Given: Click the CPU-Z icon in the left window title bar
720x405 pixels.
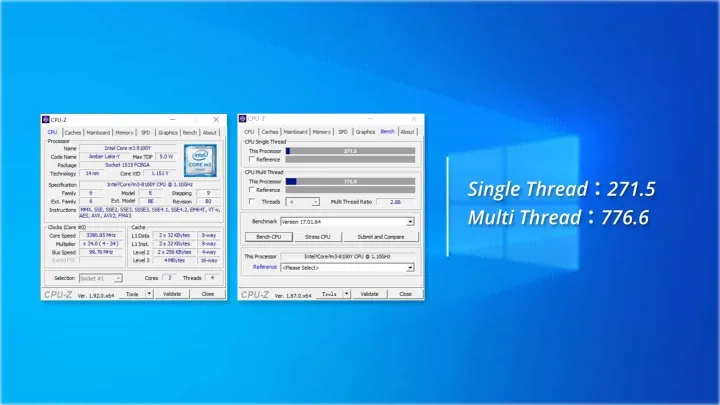Looking at the screenshot, I should coord(46,119).
